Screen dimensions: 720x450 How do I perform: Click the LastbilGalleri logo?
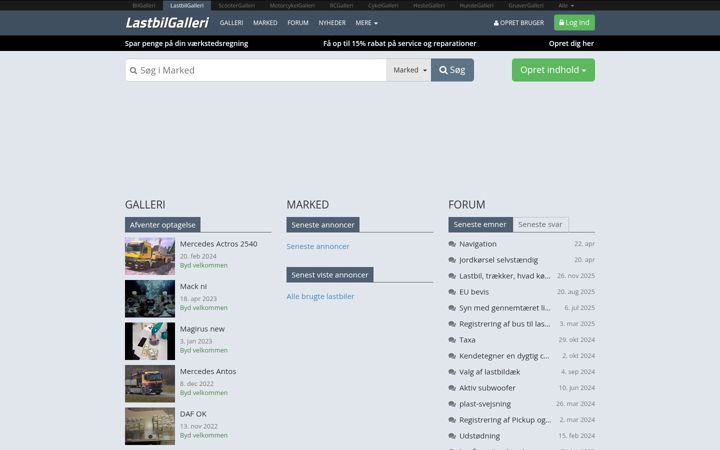point(167,22)
